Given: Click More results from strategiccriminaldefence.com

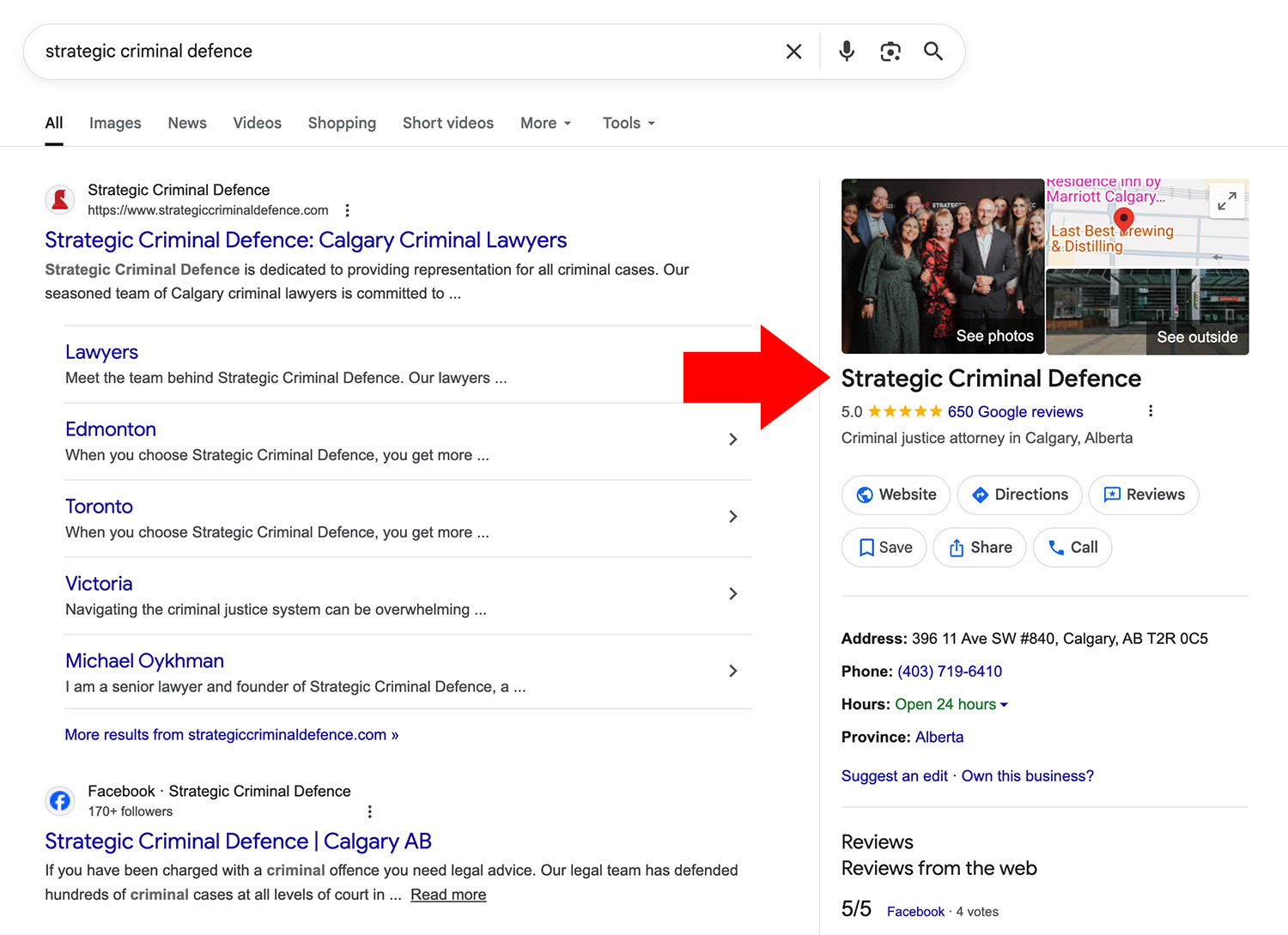Looking at the screenshot, I should click(x=231, y=734).
